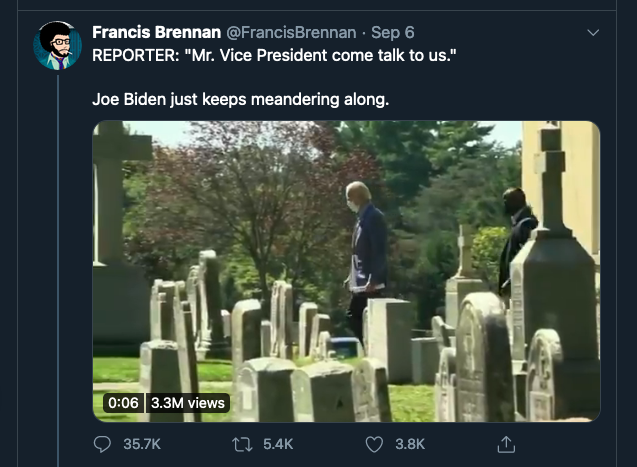The width and height of the screenshot is (637, 467).
Task: Expand the tweet options chevron menu
Action: point(593,32)
